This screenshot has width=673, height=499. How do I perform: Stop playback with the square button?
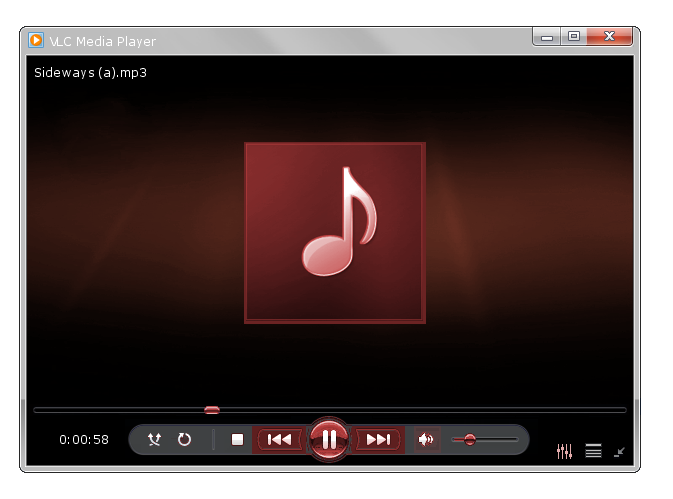click(x=237, y=439)
